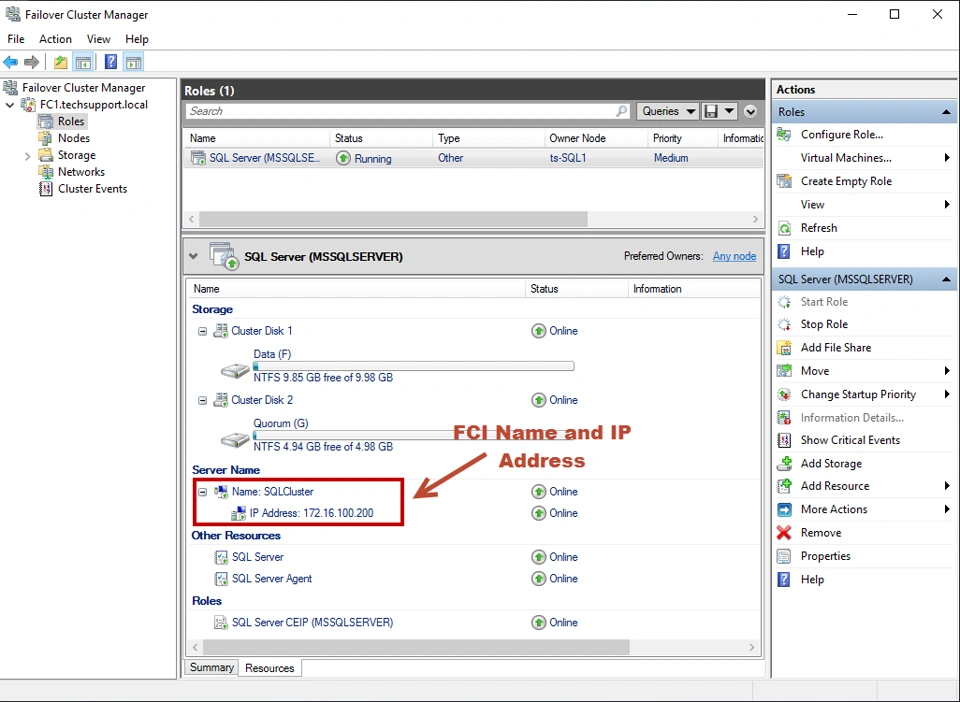This screenshot has width=960, height=702.
Task: Click the Up one level folder icon
Action: point(60,62)
